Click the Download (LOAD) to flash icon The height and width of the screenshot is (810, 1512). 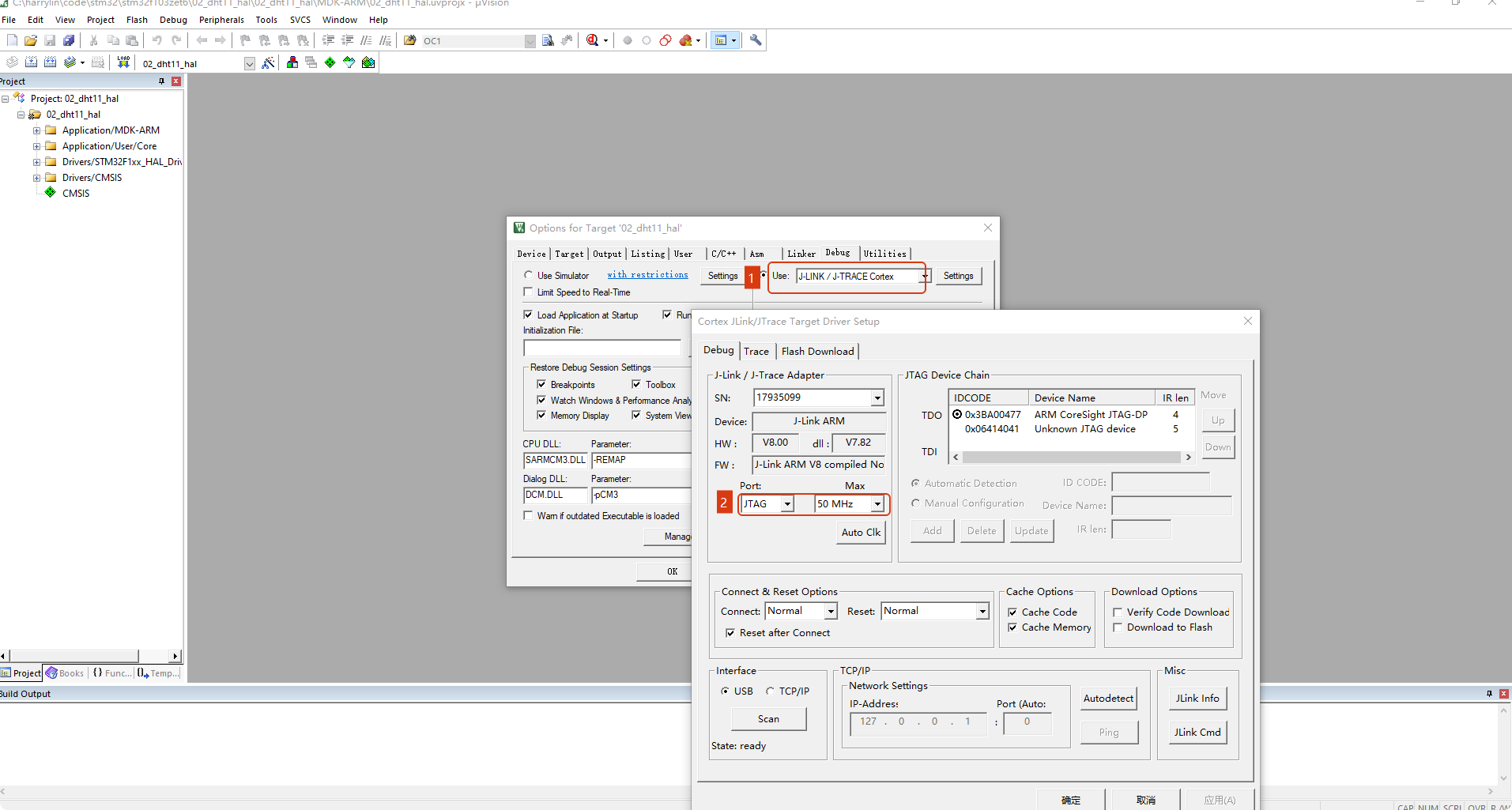pyautogui.click(x=123, y=62)
